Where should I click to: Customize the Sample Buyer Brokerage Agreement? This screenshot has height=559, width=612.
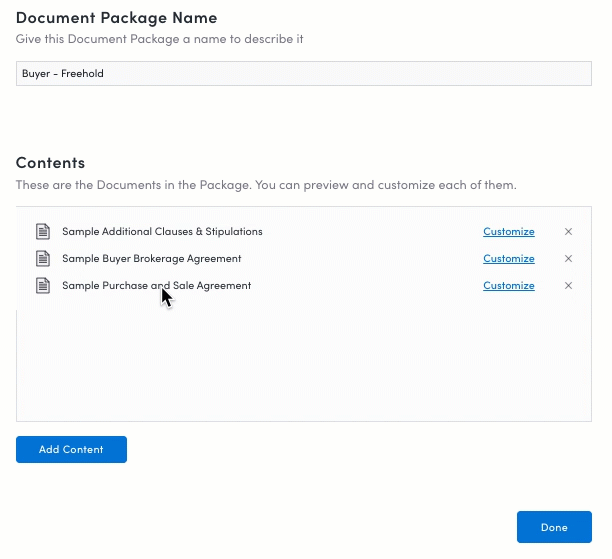[x=509, y=258]
